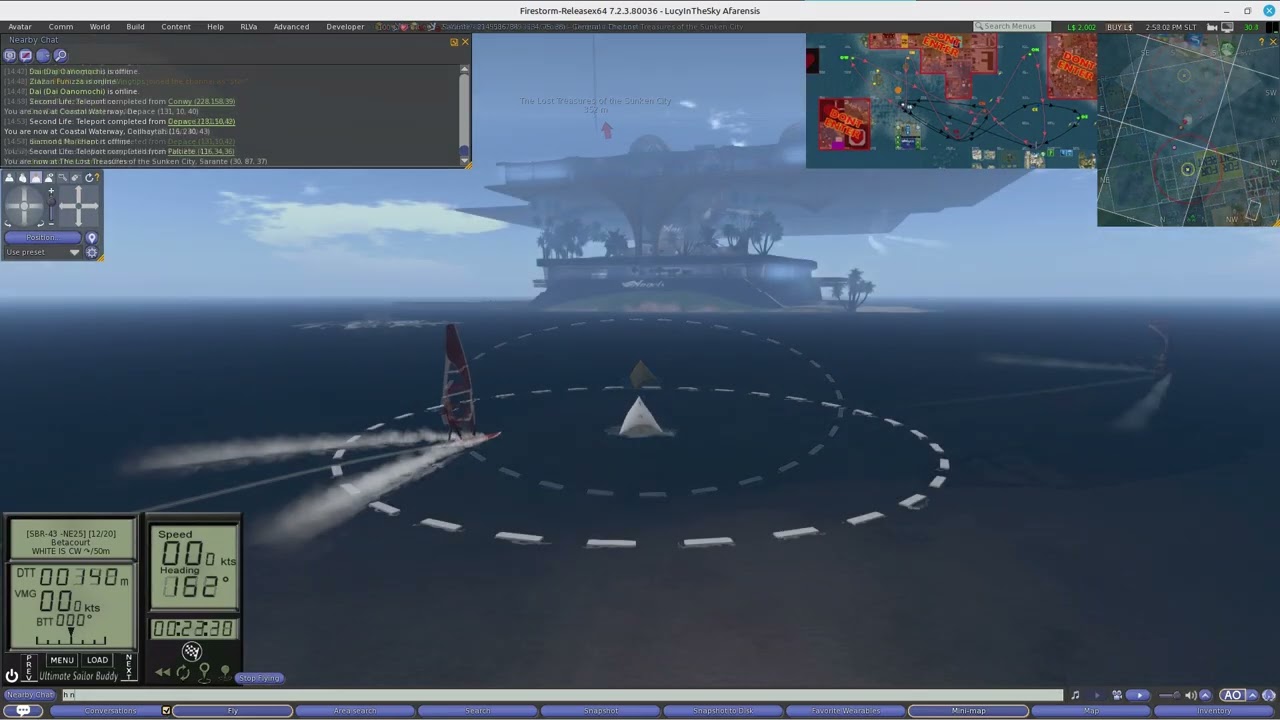Click the L$ 2,002 balance

(x=1081, y=27)
